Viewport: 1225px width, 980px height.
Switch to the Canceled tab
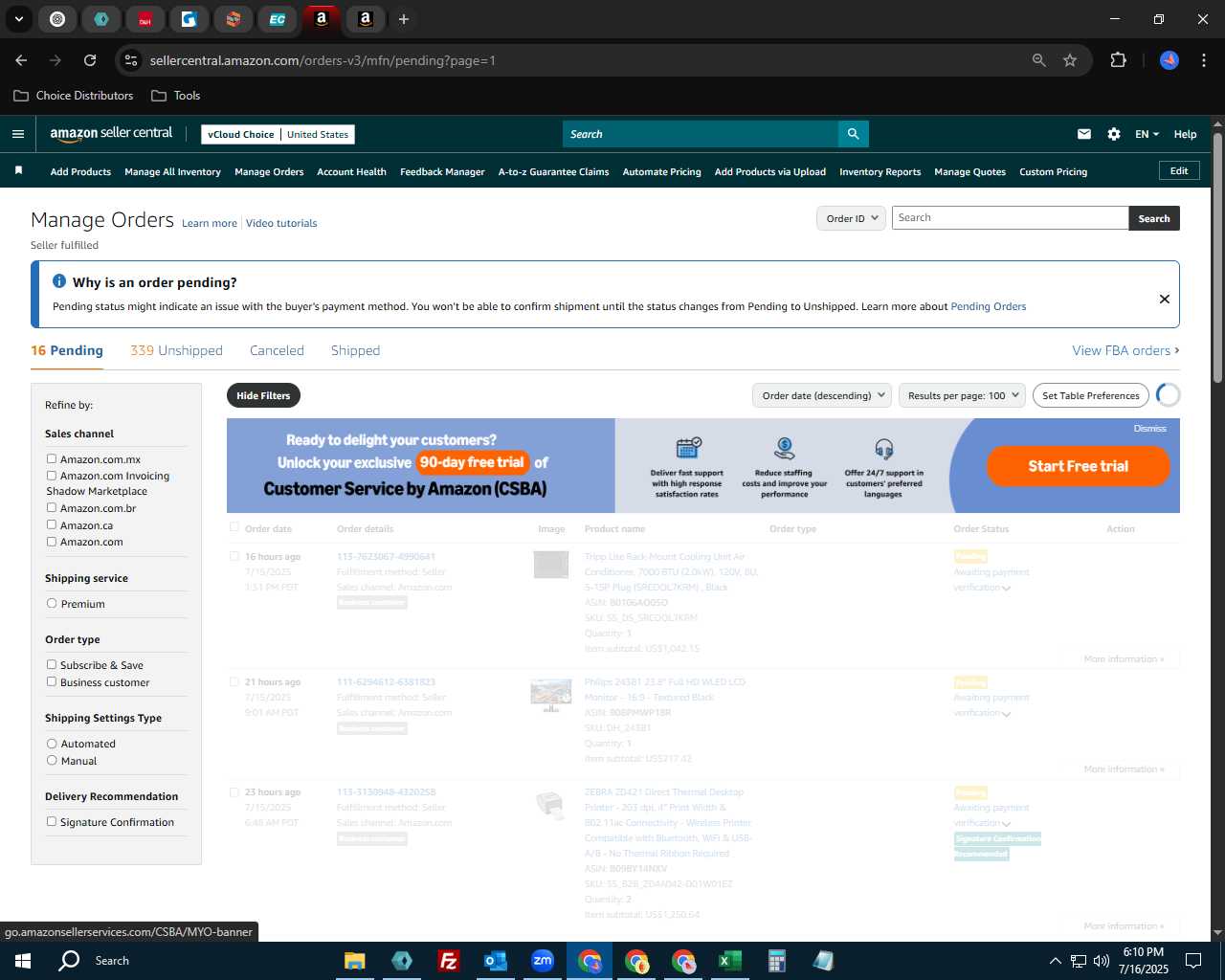point(277,350)
